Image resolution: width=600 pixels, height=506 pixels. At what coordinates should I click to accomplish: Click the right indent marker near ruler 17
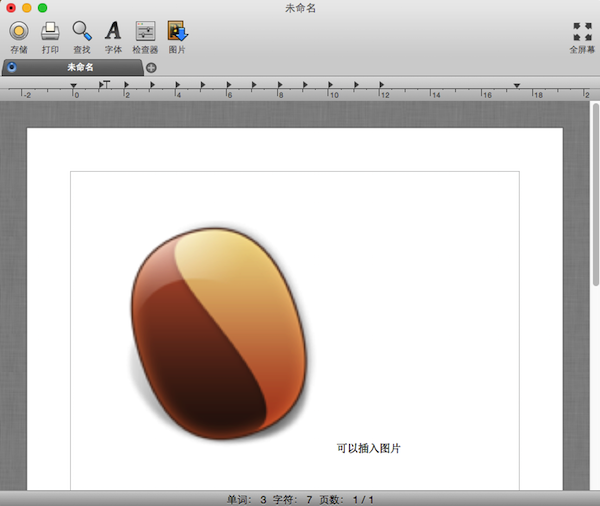(x=516, y=87)
